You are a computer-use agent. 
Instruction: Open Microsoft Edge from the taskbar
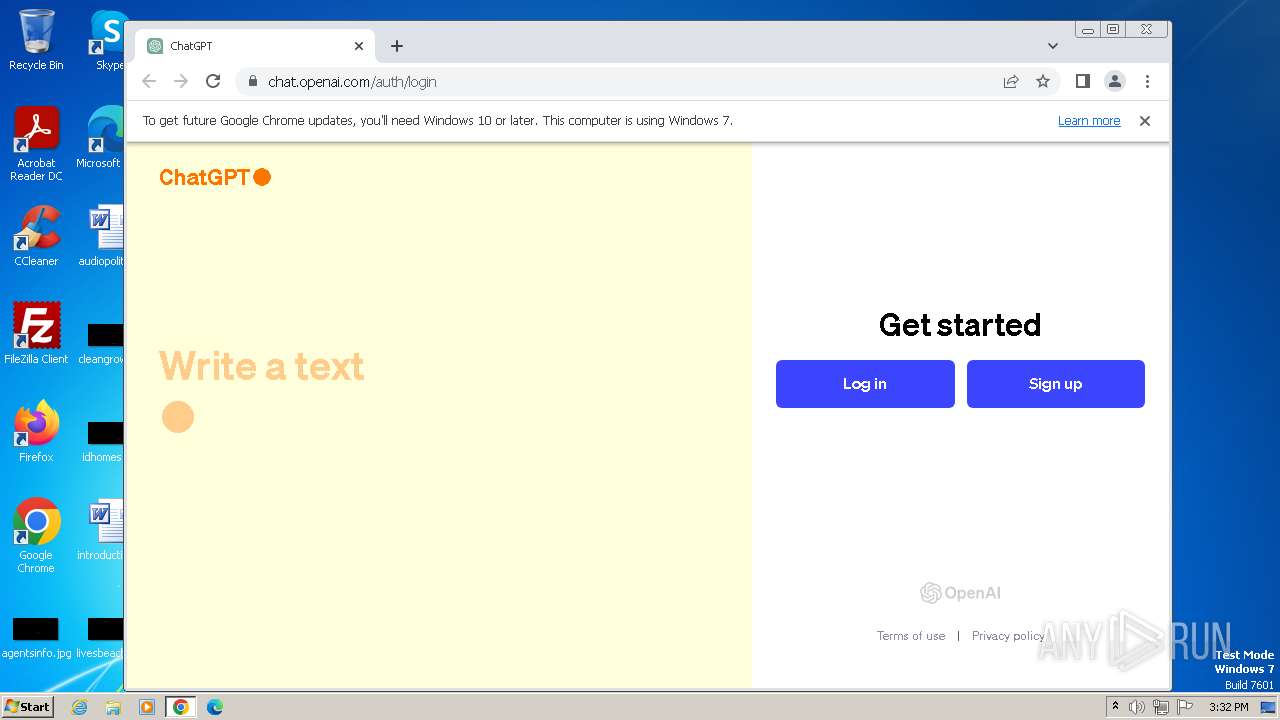coord(215,707)
